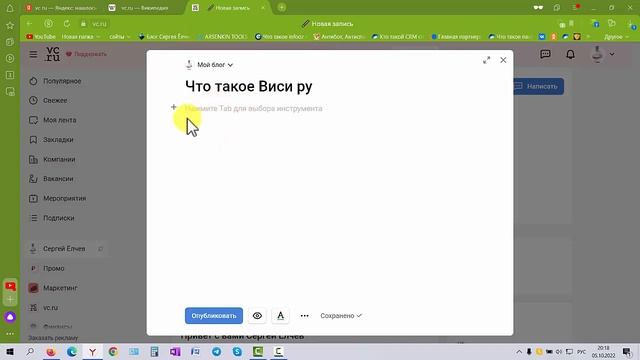Open the red YouTube icon in browser sidebar
640x360 pixels.
[10, 286]
